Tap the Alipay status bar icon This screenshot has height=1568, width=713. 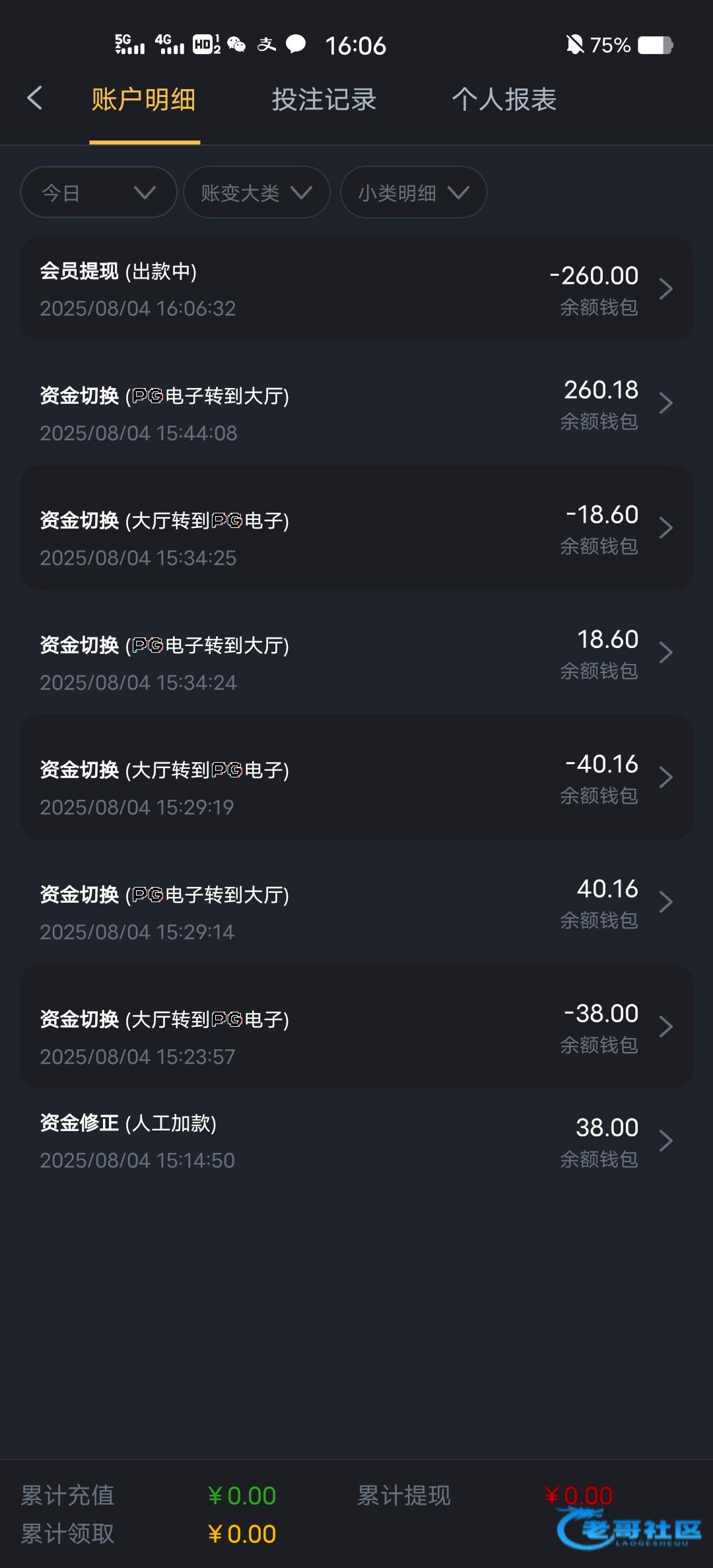tap(266, 45)
